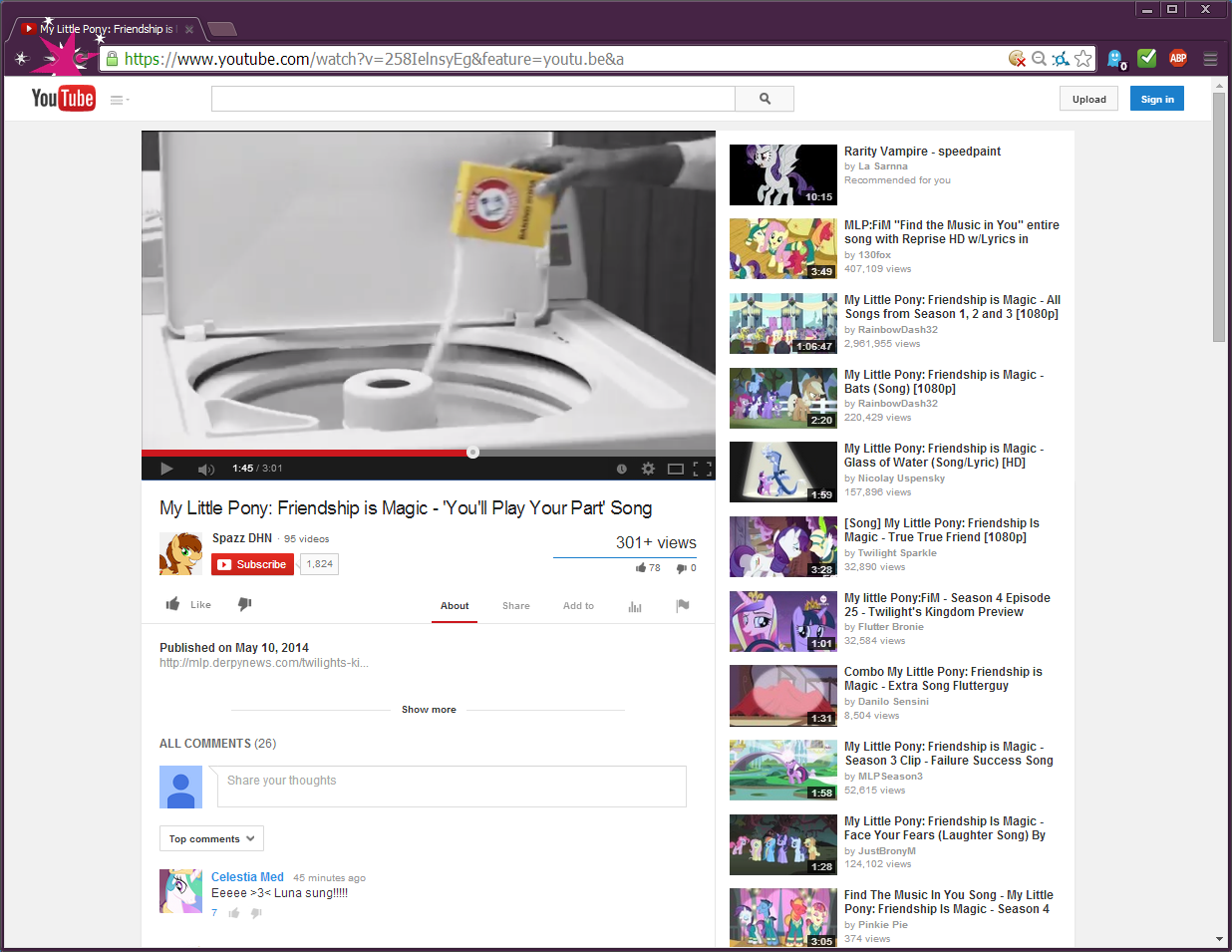Open the Add to tab
Screen dimensions: 1232x952
578,606
